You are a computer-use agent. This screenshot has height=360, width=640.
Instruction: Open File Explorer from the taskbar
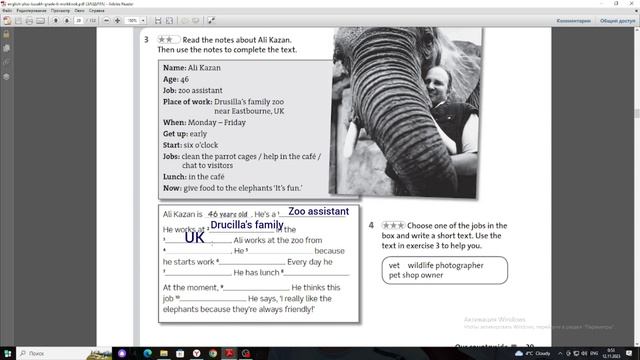[x=164, y=353]
